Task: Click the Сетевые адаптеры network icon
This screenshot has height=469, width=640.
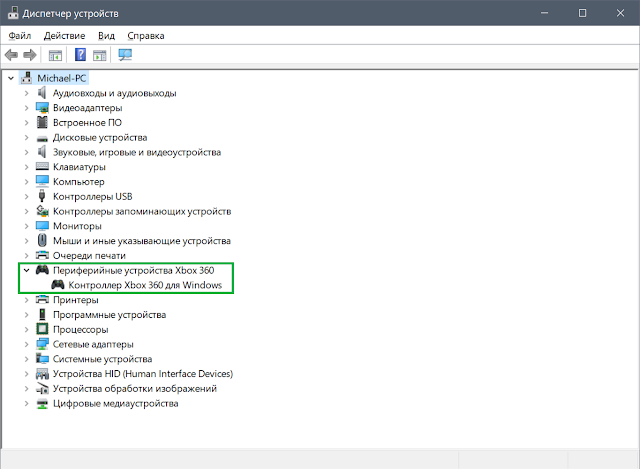Action: 42,344
